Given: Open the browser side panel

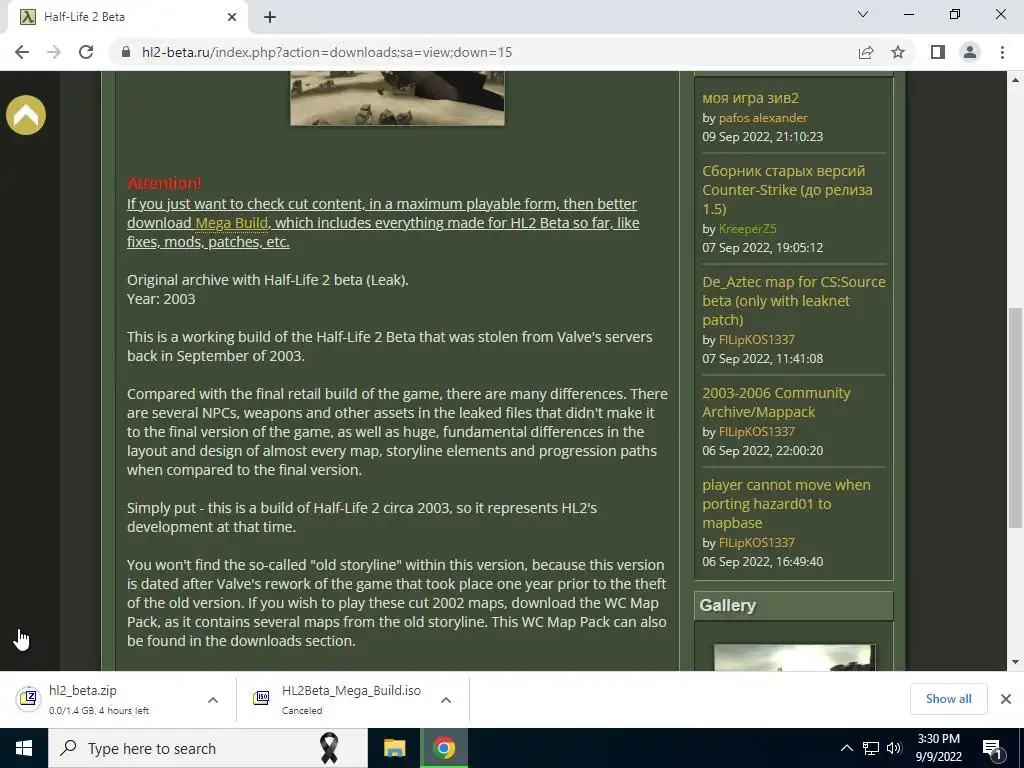Looking at the screenshot, I should pyautogui.click(x=938, y=52).
